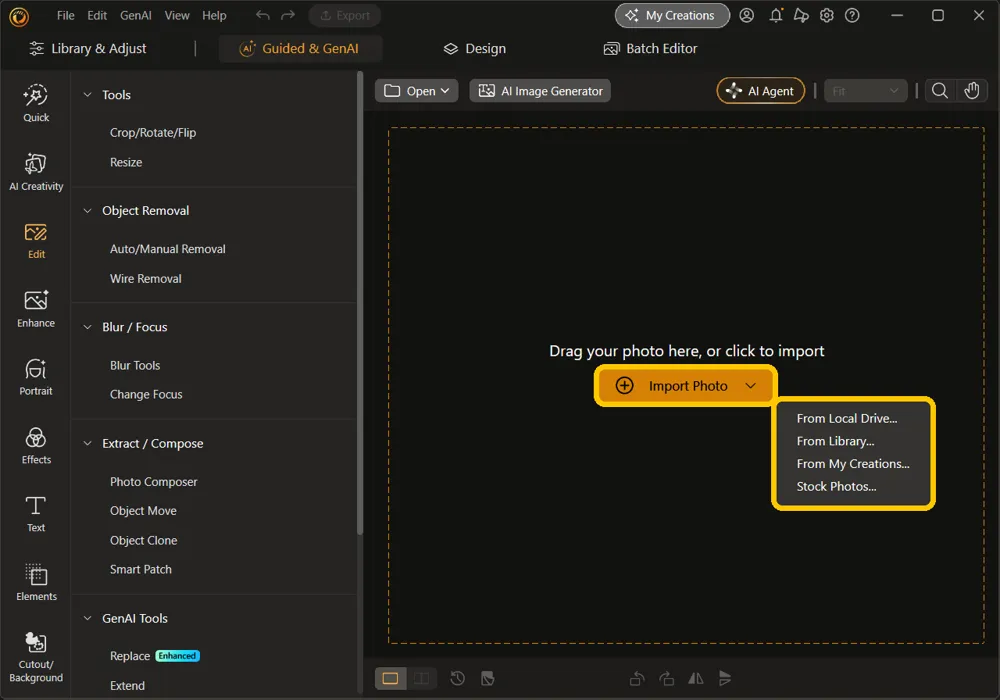Open the Edit menu in menu bar

pos(97,15)
